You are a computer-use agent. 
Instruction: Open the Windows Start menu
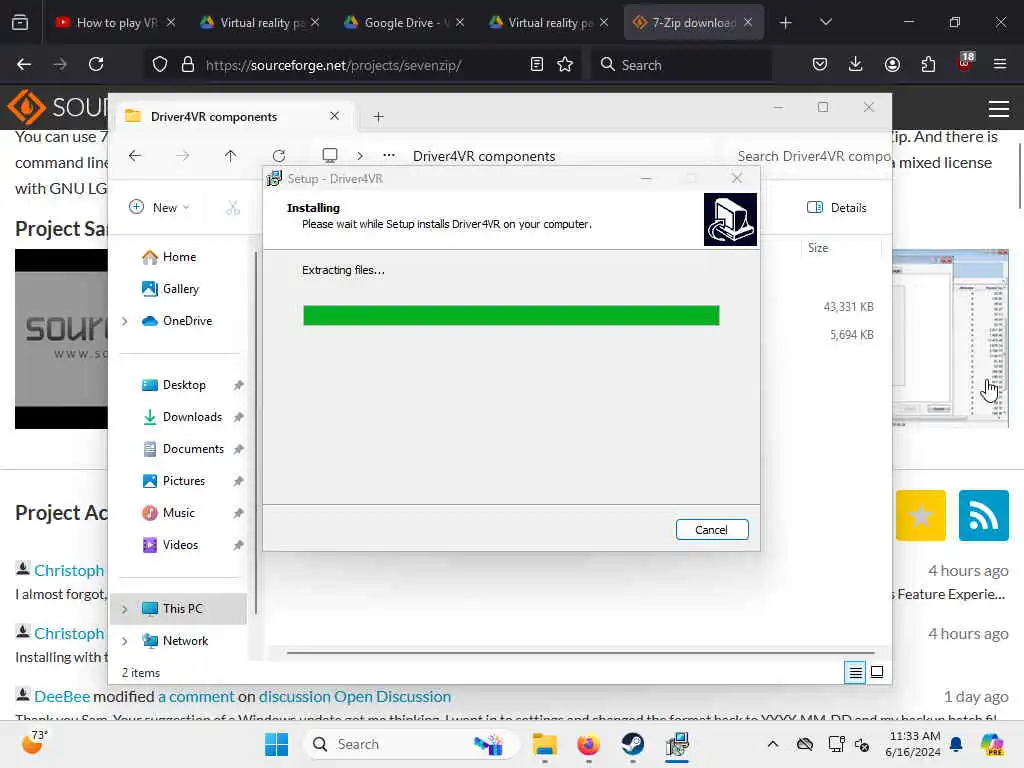[x=276, y=744]
